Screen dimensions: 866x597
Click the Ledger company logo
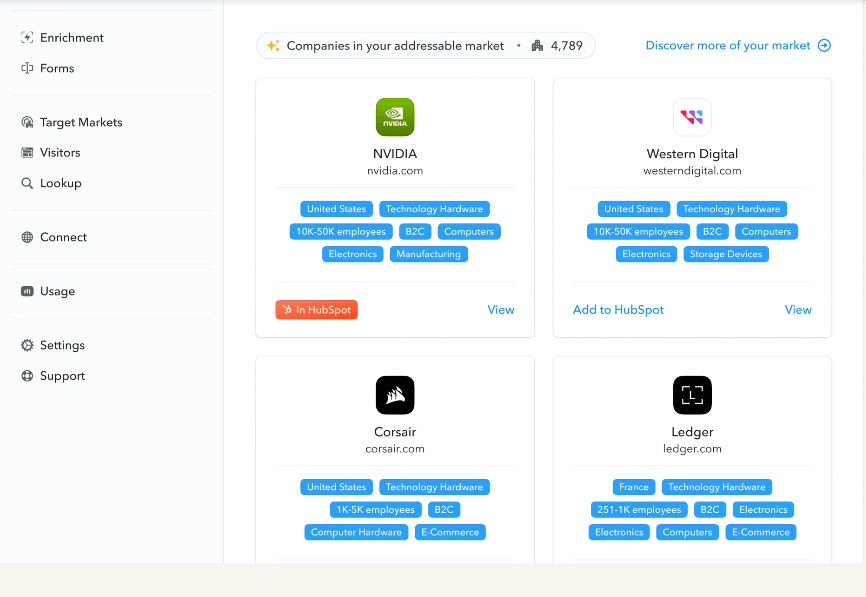click(692, 395)
